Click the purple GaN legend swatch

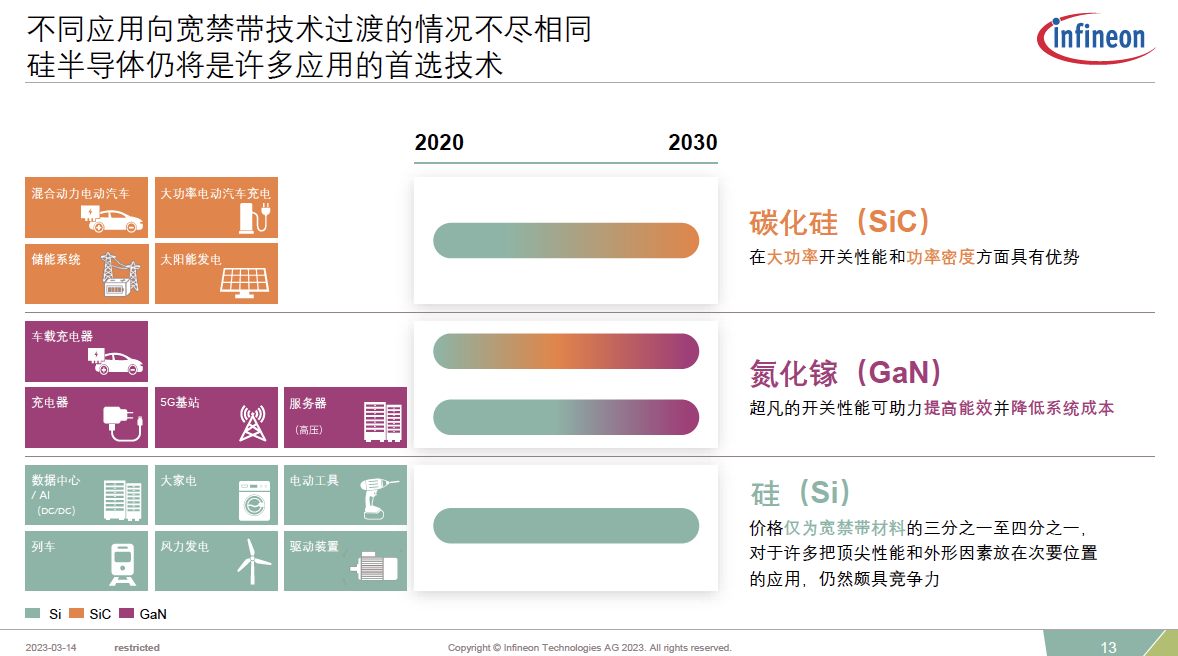click(x=126, y=614)
